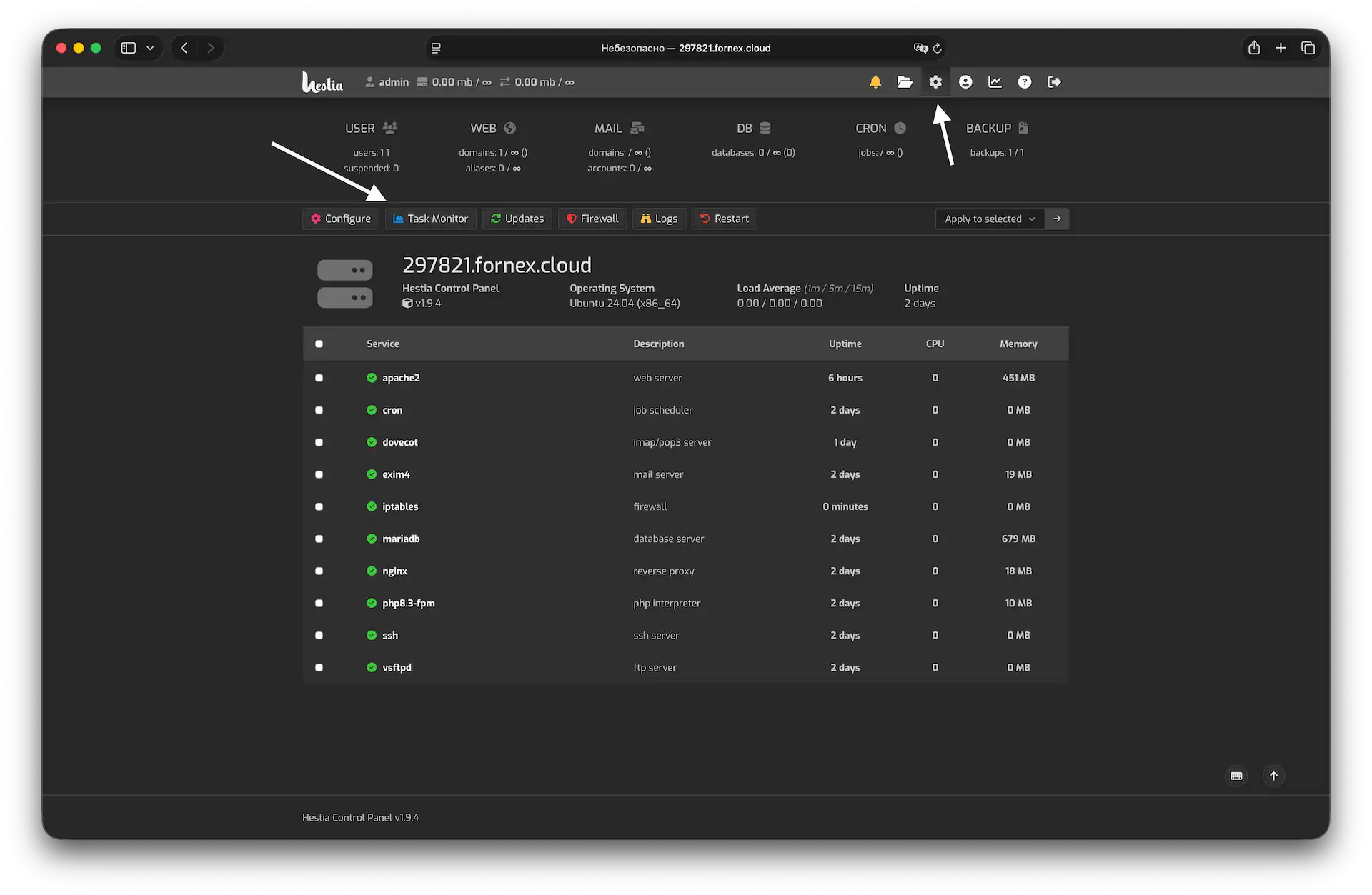Open the admin profile user icon

(965, 82)
